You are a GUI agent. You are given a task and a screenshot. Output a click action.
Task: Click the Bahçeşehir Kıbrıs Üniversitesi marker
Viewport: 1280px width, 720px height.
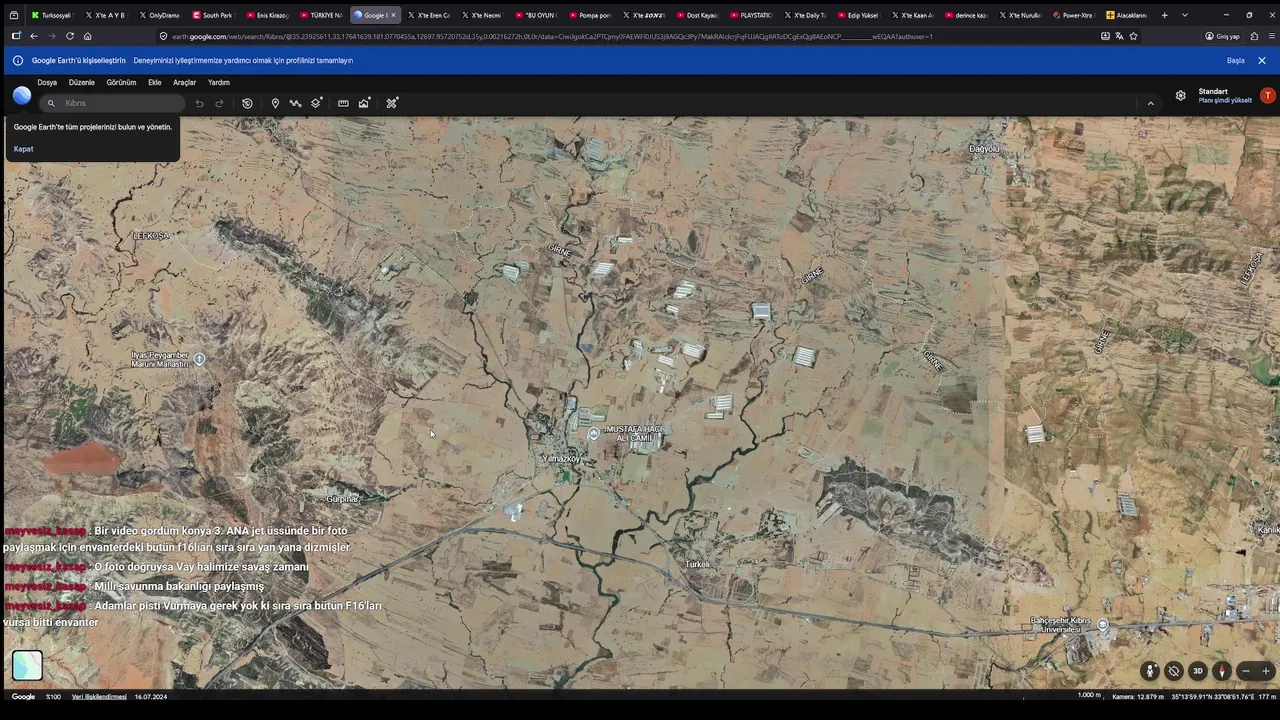pos(1102,624)
